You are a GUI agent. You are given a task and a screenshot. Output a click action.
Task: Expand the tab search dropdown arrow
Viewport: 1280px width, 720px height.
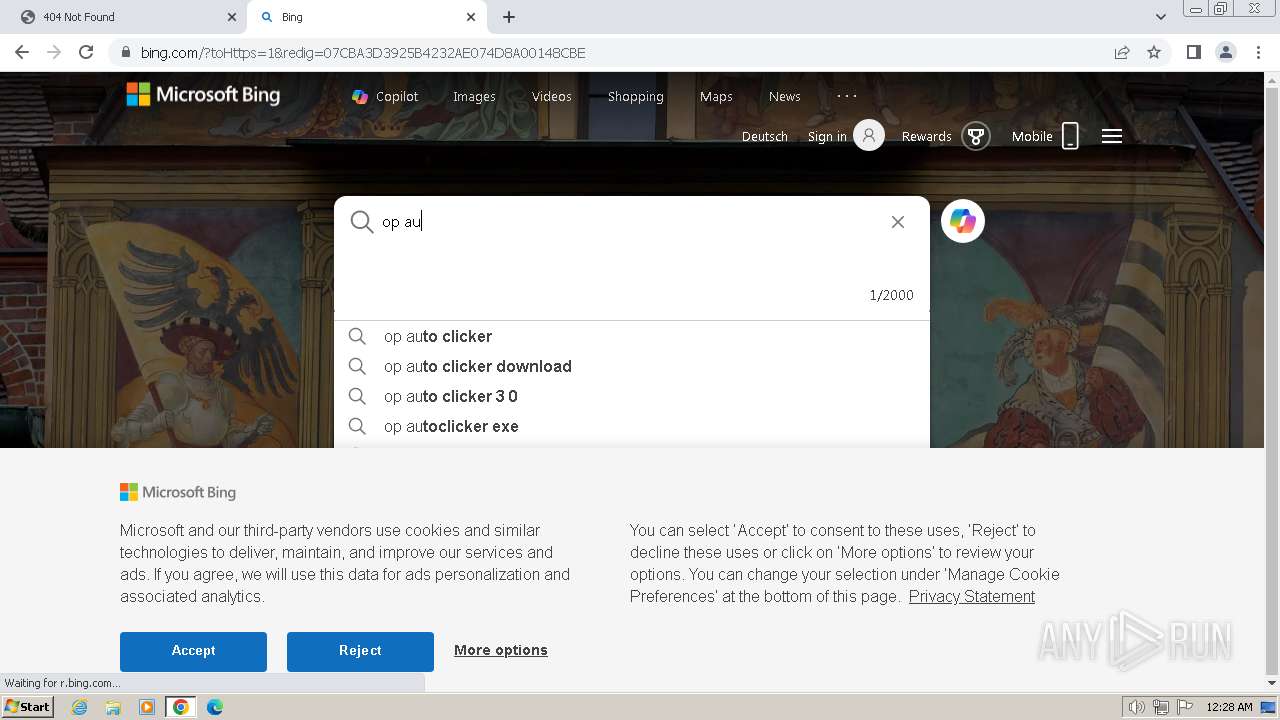click(x=1161, y=17)
